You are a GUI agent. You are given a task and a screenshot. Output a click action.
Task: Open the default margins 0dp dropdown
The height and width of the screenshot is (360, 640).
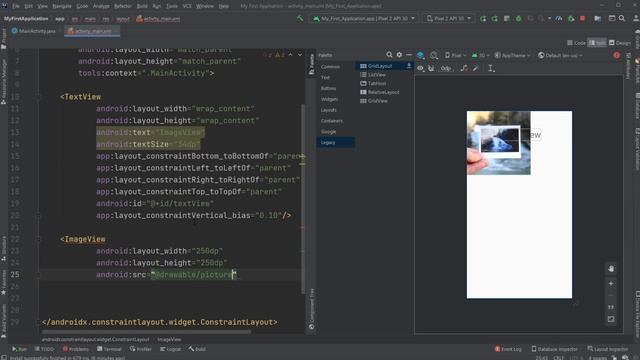446,68
